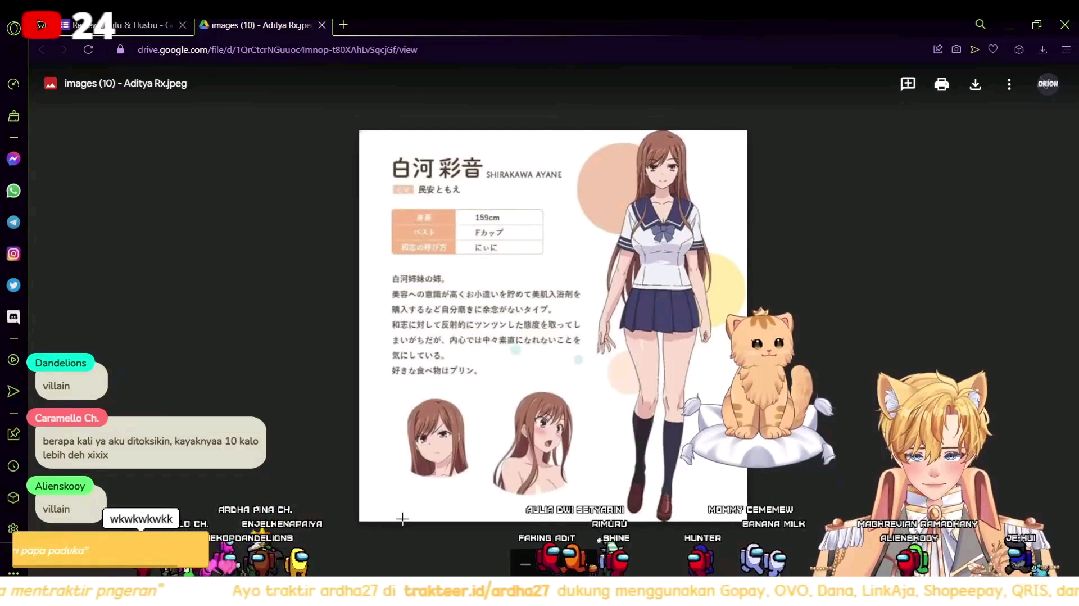Go back to the previous page

(41, 50)
